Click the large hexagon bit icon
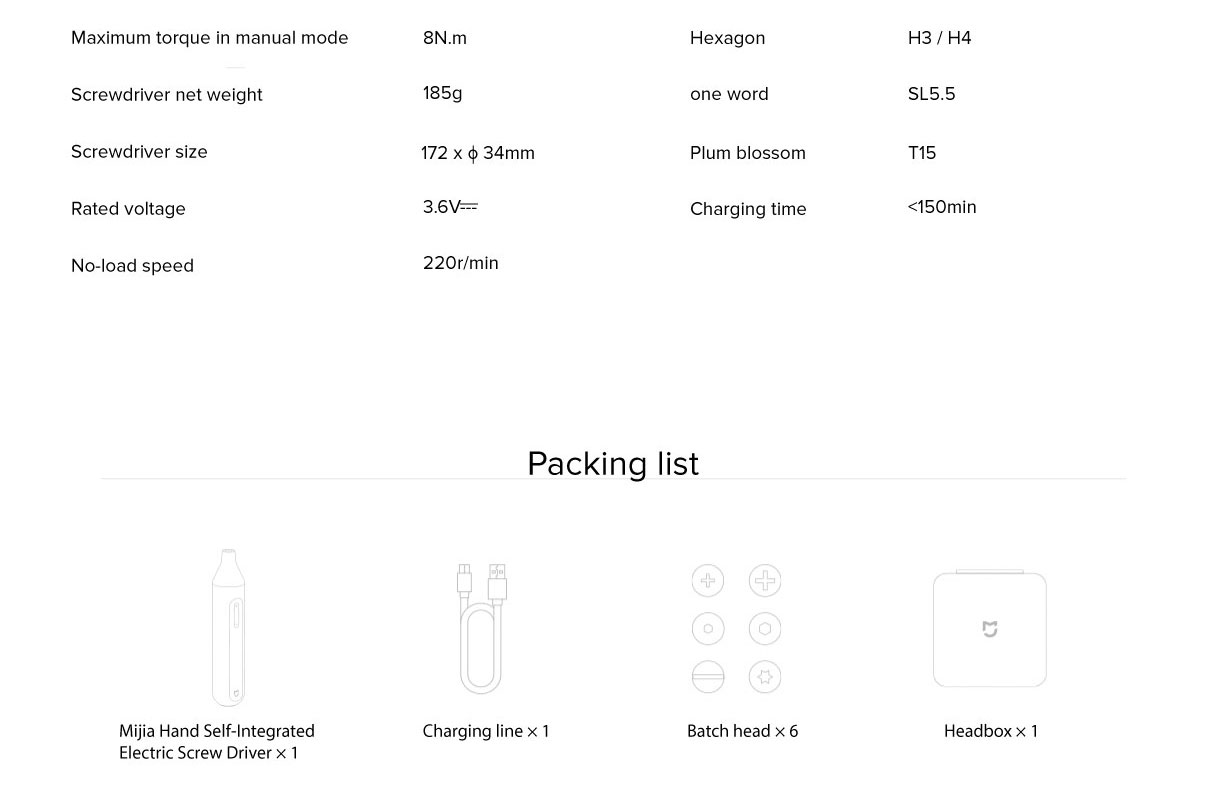Image resolution: width=1226 pixels, height=793 pixels. (x=765, y=629)
